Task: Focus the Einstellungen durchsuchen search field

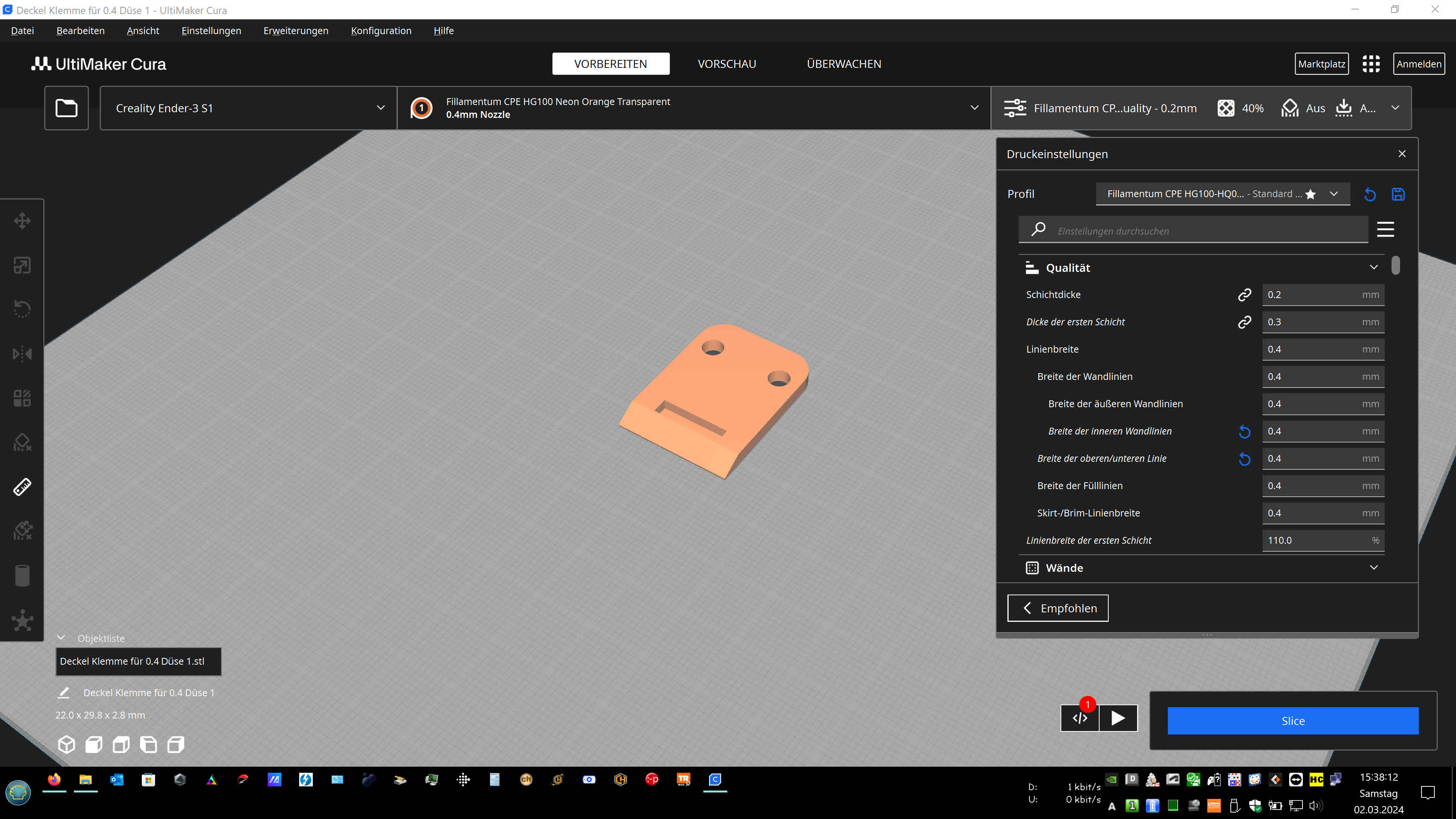Action: (1193, 231)
